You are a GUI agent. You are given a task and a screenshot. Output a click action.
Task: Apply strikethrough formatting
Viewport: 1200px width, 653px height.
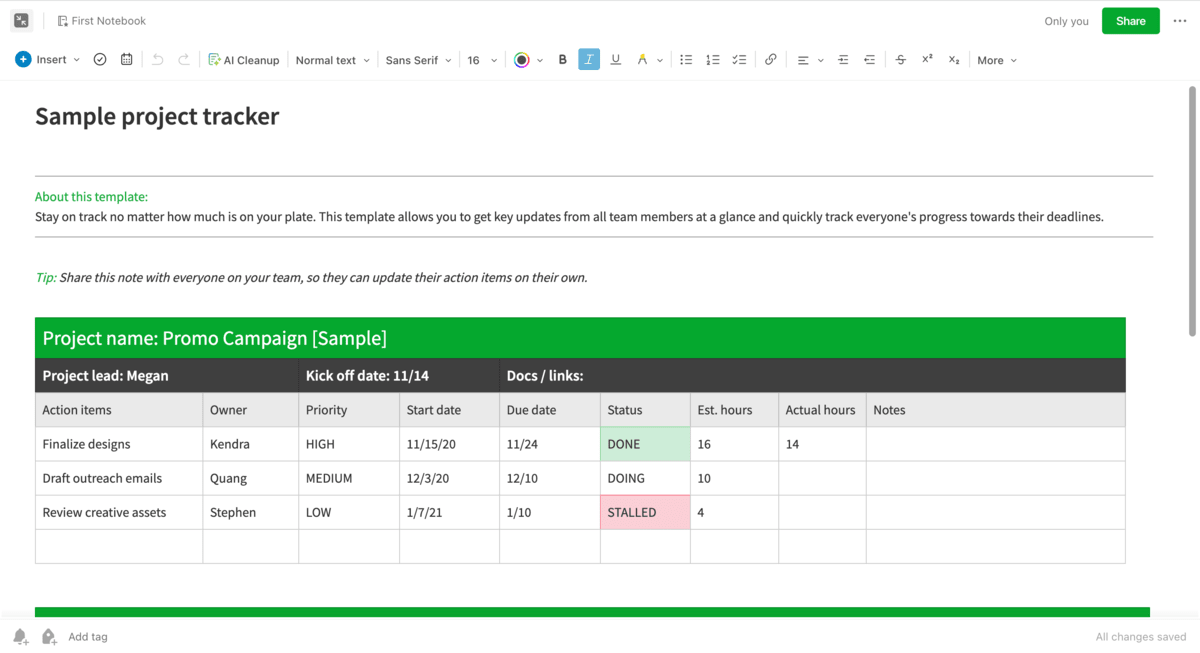click(900, 60)
